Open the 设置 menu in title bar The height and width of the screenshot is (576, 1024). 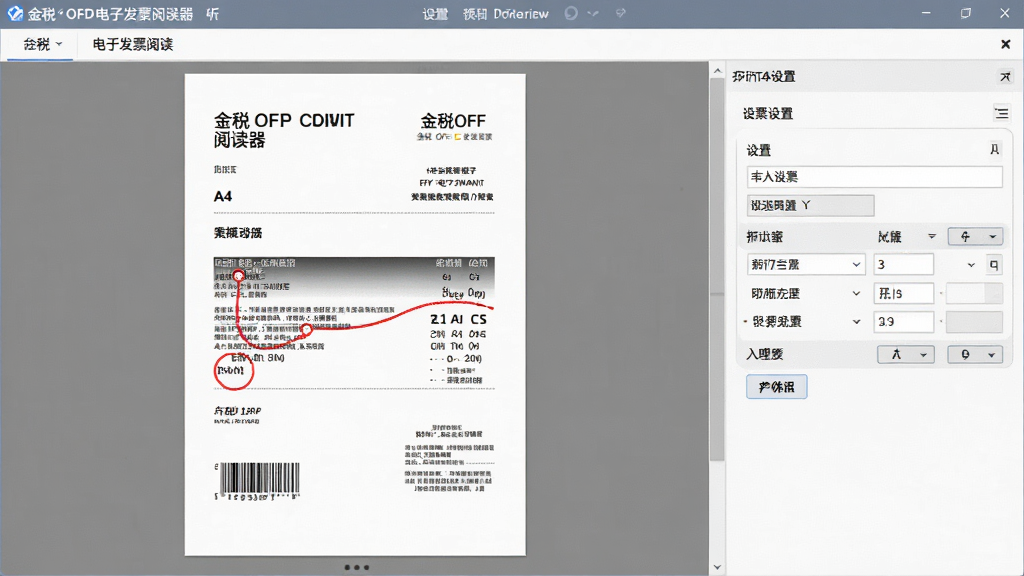(x=435, y=14)
